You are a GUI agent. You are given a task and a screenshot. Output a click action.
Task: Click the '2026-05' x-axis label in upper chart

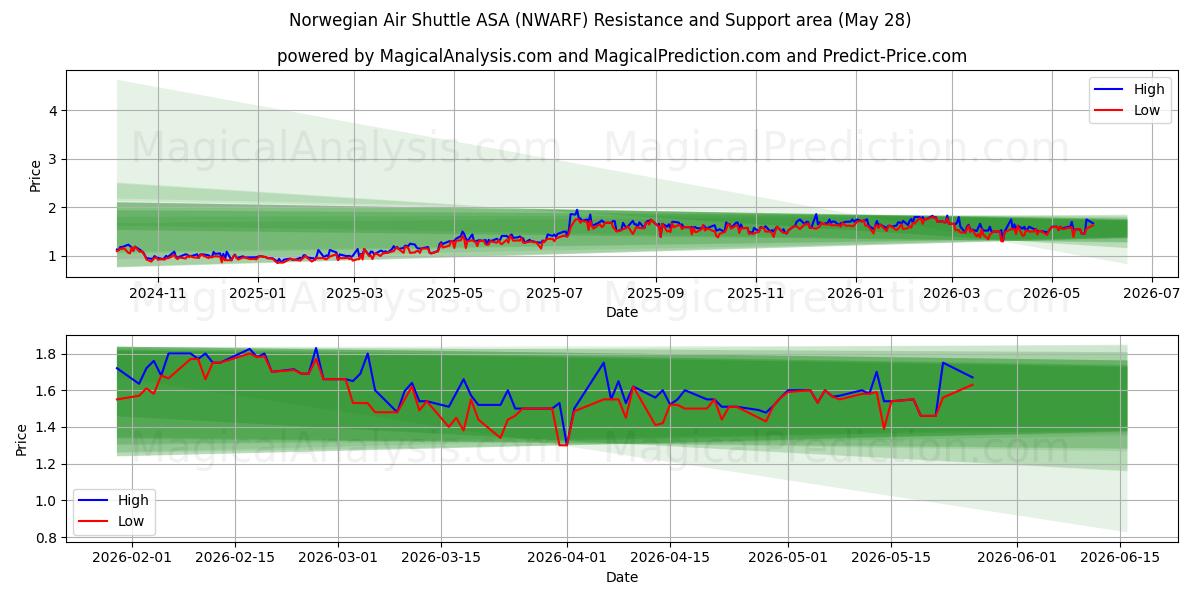point(1052,294)
